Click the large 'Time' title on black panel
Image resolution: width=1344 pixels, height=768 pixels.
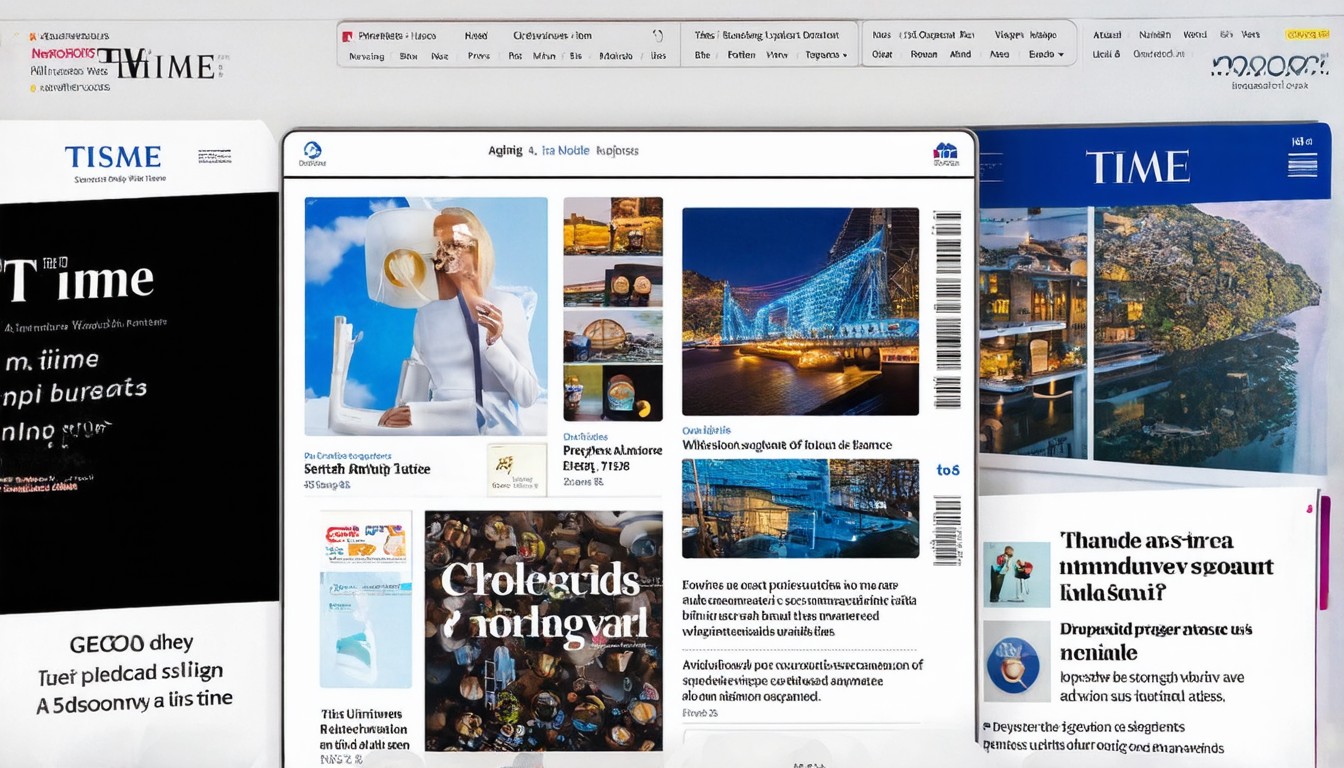click(78, 280)
